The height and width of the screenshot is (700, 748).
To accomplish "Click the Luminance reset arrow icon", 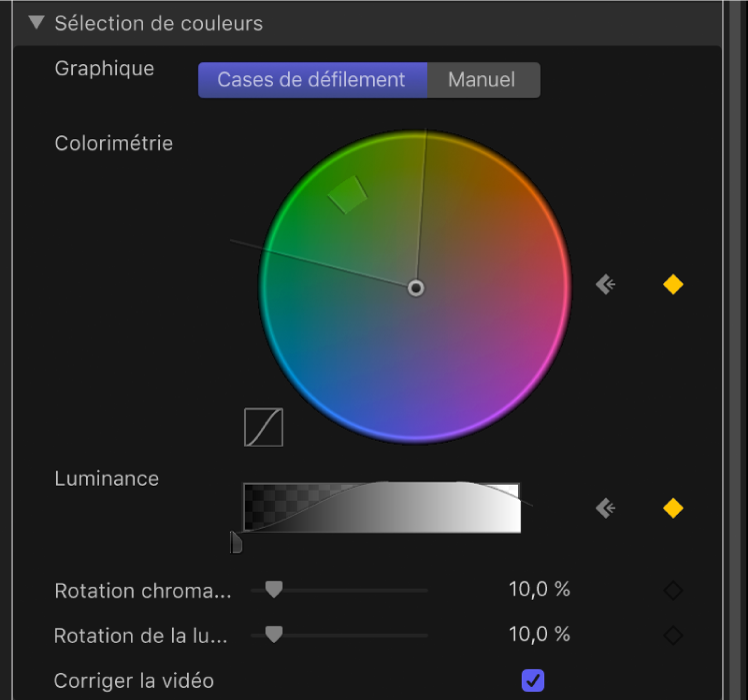I will tap(605, 509).
